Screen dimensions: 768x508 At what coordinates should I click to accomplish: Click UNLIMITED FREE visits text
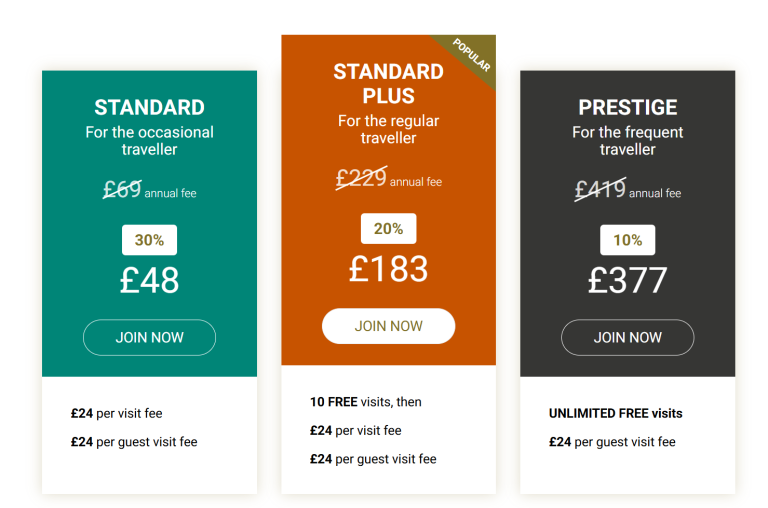coord(615,413)
